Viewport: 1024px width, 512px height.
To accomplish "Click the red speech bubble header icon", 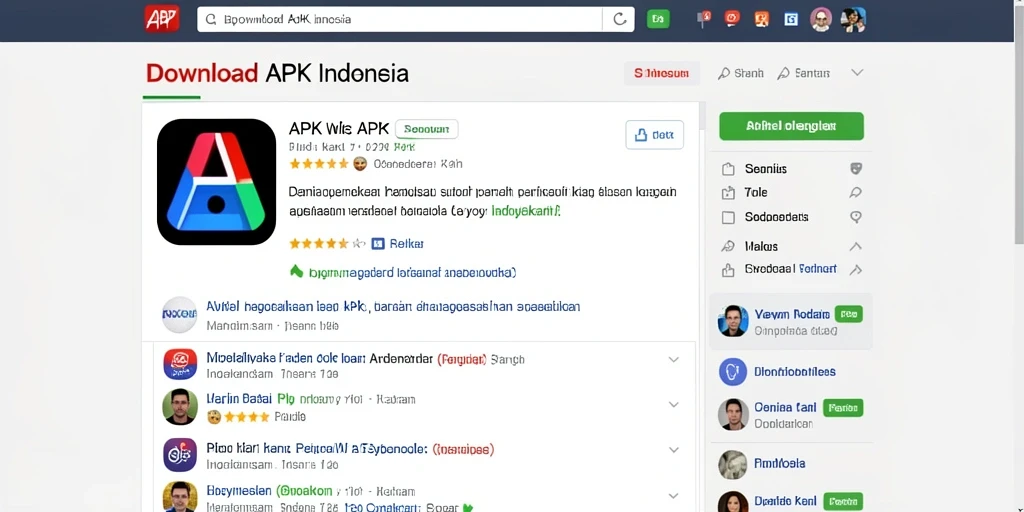I will coord(732,19).
